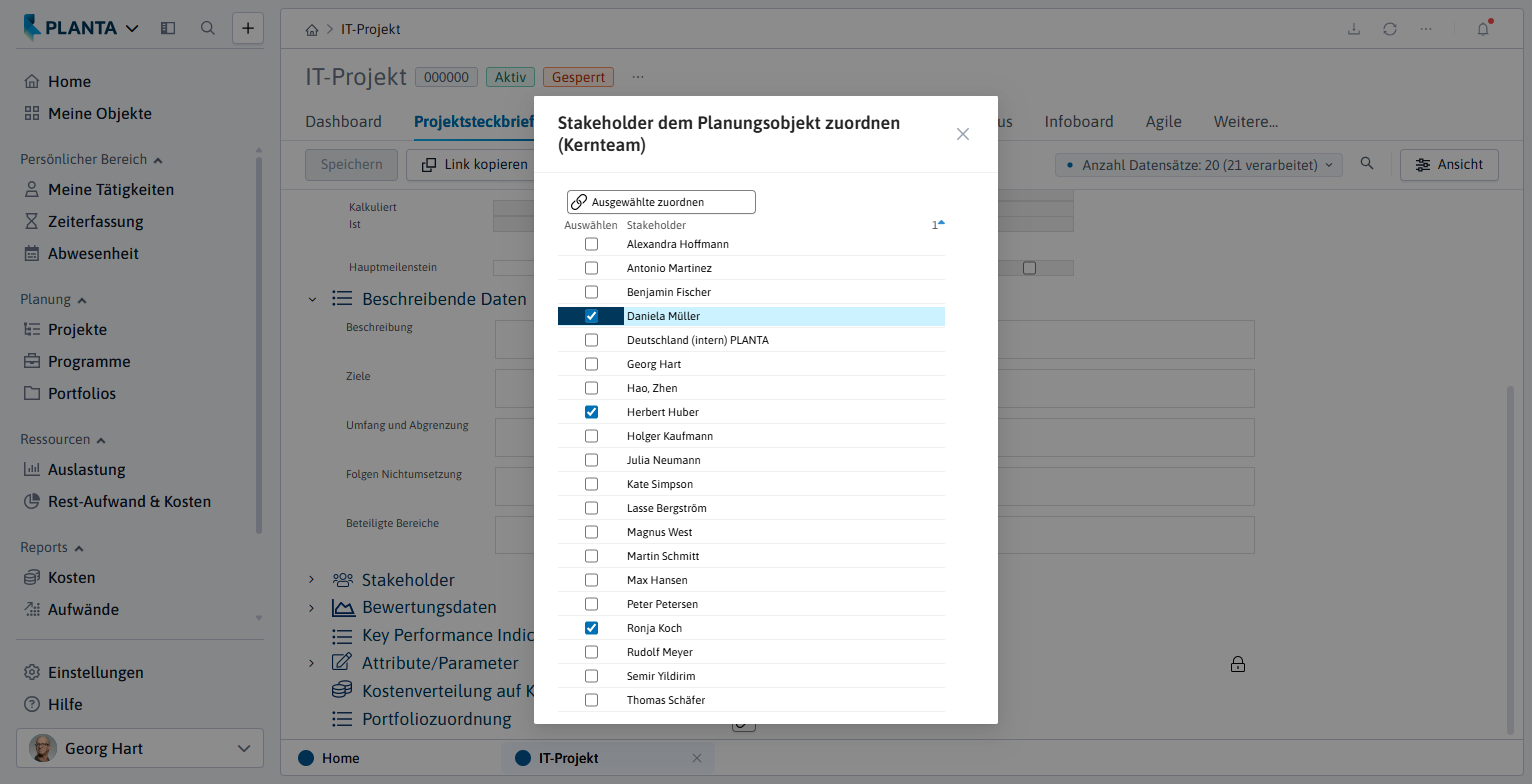
Task: Open the Georg Hart user menu
Action: coord(140,748)
